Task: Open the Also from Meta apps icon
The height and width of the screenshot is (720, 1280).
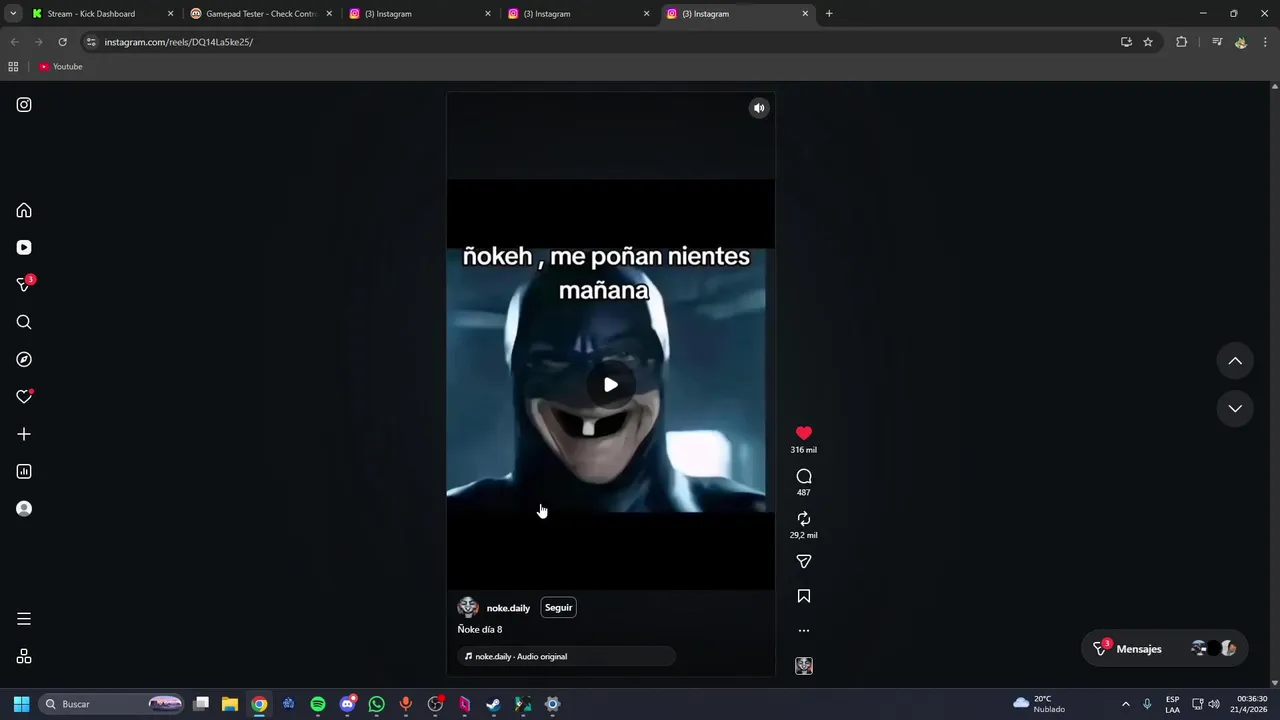Action: point(24,656)
